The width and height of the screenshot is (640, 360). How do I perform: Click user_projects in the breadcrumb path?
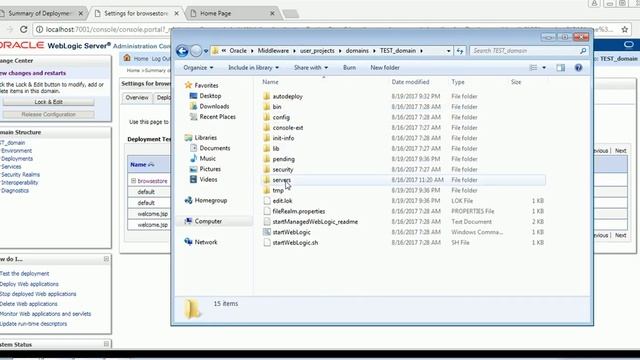(317, 51)
